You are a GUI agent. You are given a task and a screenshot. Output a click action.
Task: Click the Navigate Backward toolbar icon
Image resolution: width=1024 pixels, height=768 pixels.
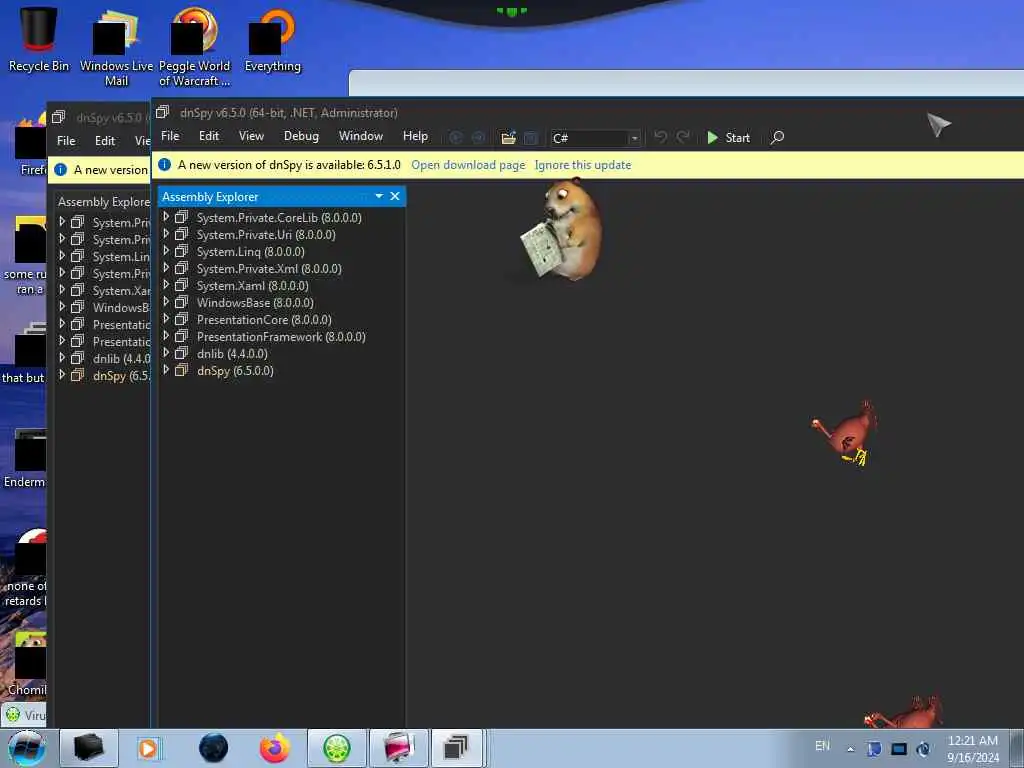click(x=456, y=138)
